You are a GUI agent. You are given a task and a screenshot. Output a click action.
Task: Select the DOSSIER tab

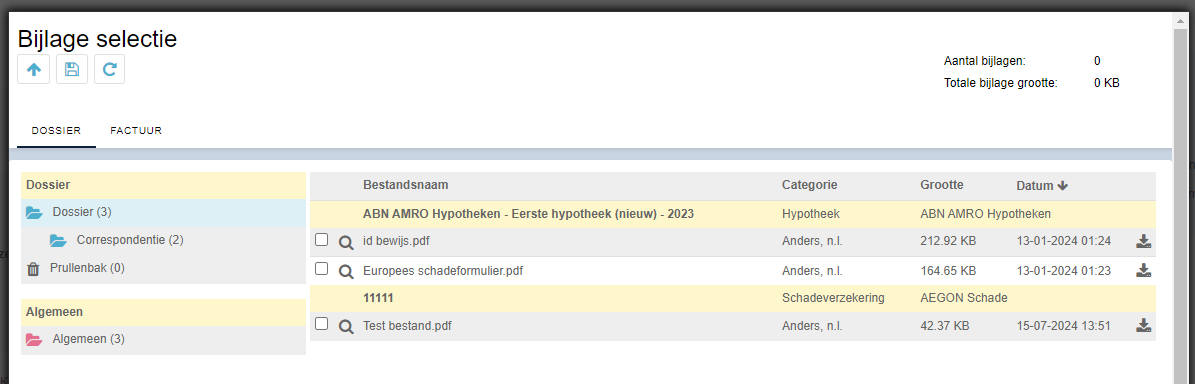click(x=56, y=131)
